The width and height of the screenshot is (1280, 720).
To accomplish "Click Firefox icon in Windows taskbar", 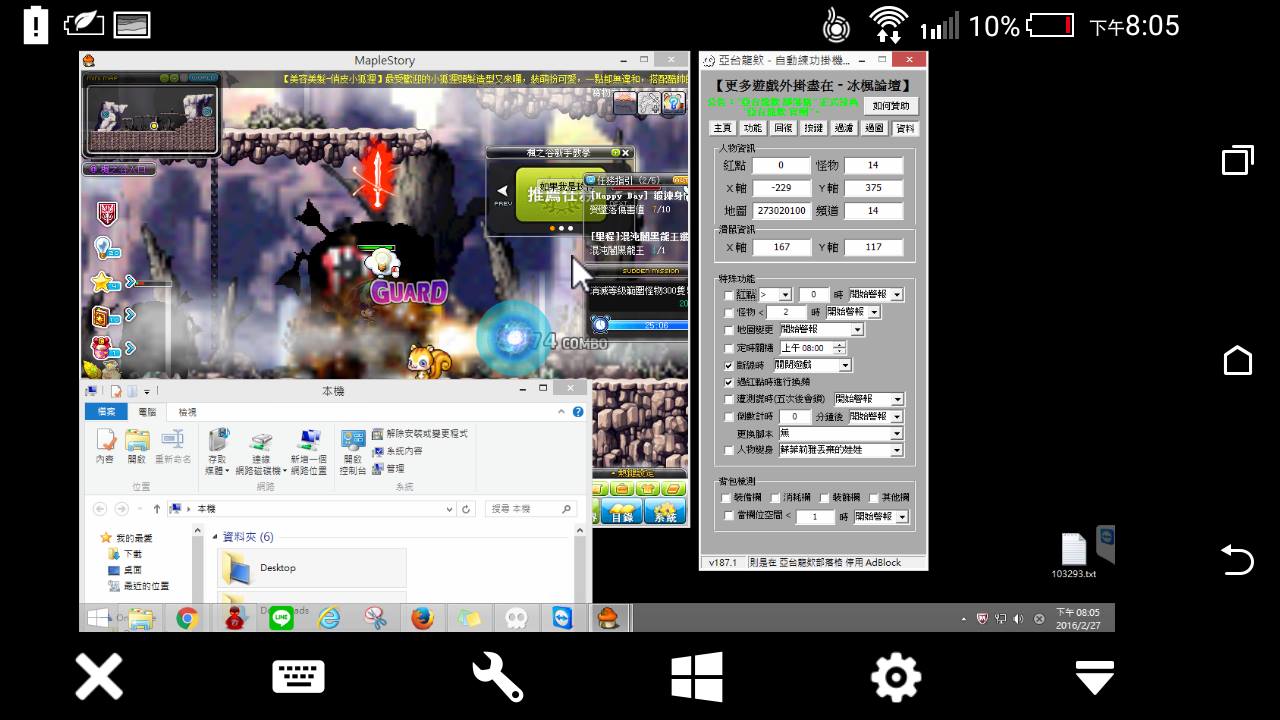I will [x=422, y=619].
